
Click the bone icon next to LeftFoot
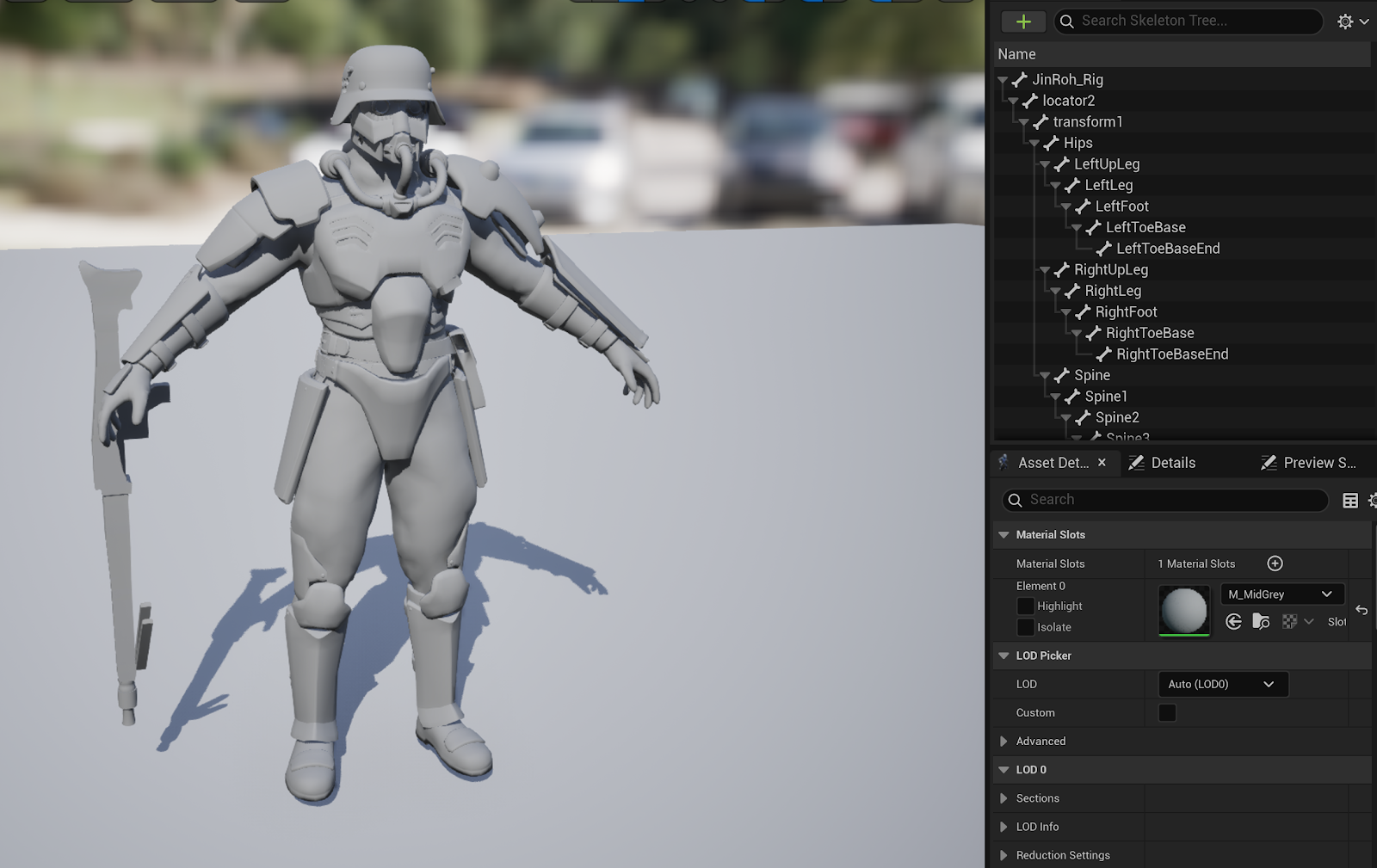(1083, 206)
